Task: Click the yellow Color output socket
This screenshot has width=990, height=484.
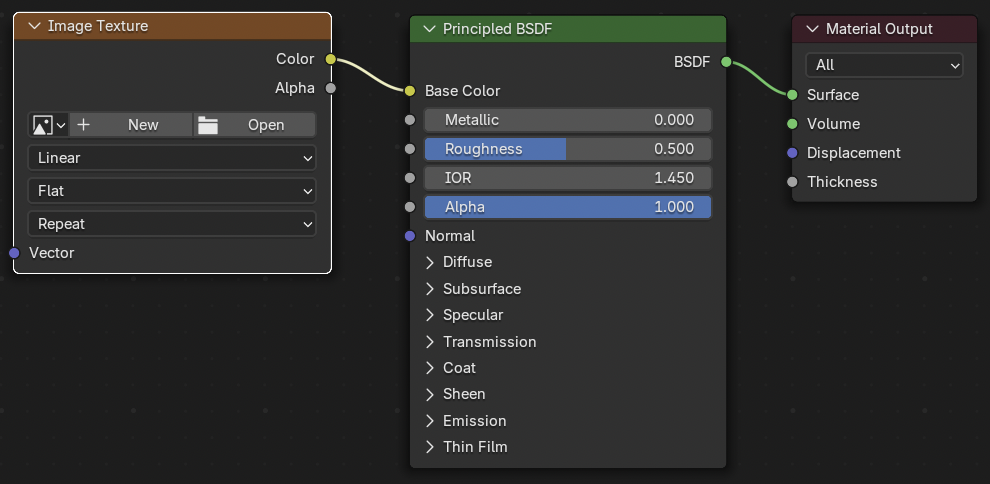Action: point(331,59)
